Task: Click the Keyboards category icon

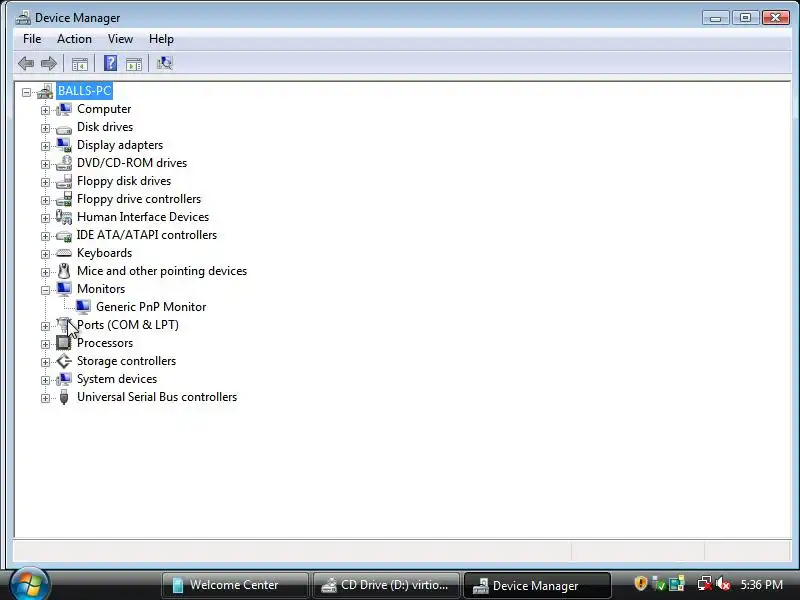Action: [64, 253]
